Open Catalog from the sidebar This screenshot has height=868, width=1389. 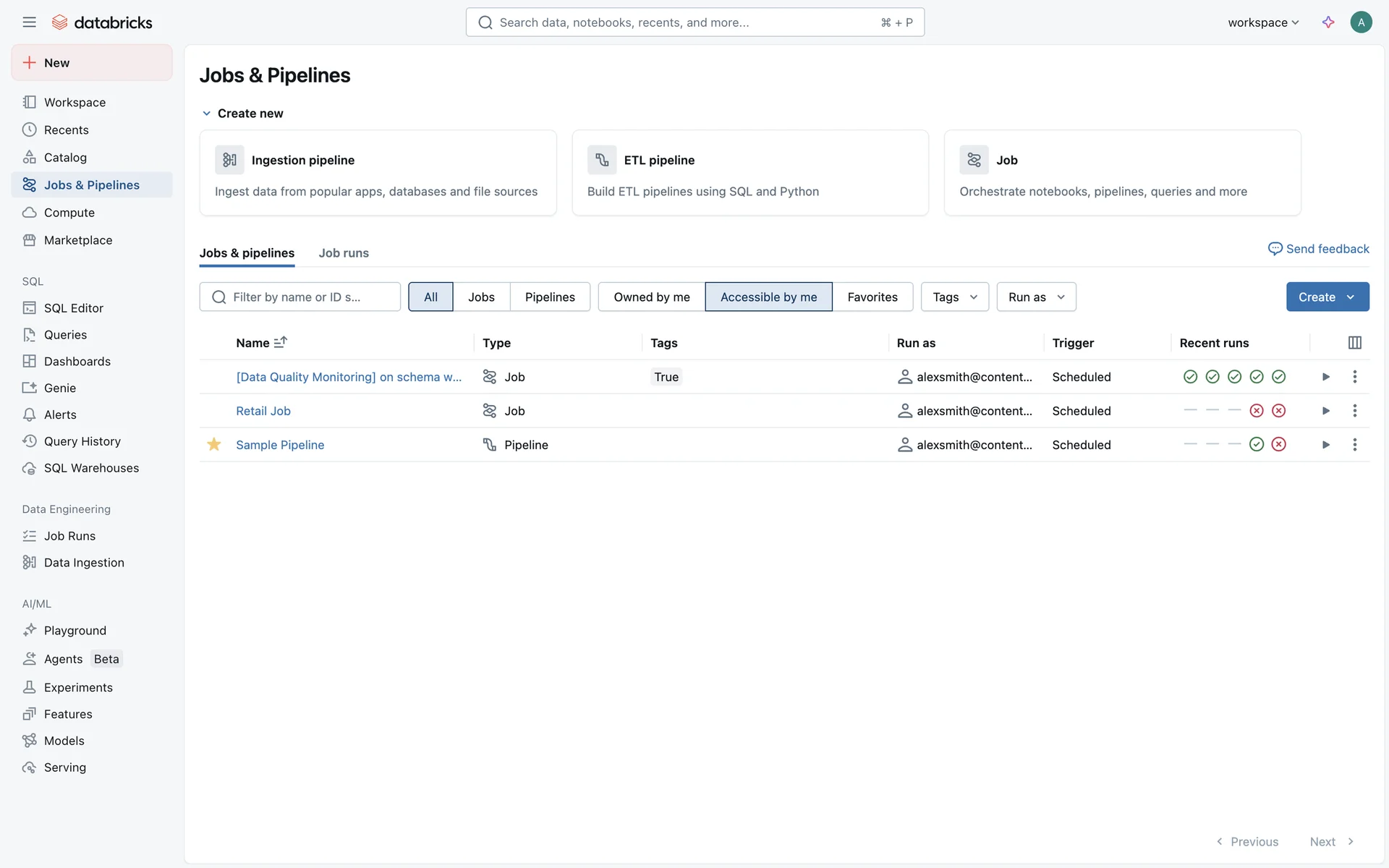pos(65,158)
